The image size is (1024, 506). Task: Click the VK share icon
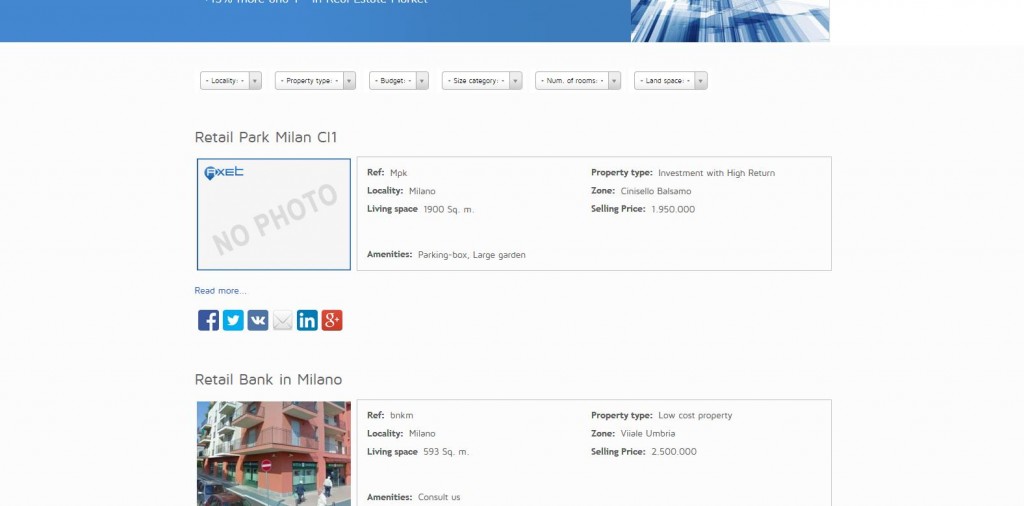(x=258, y=320)
